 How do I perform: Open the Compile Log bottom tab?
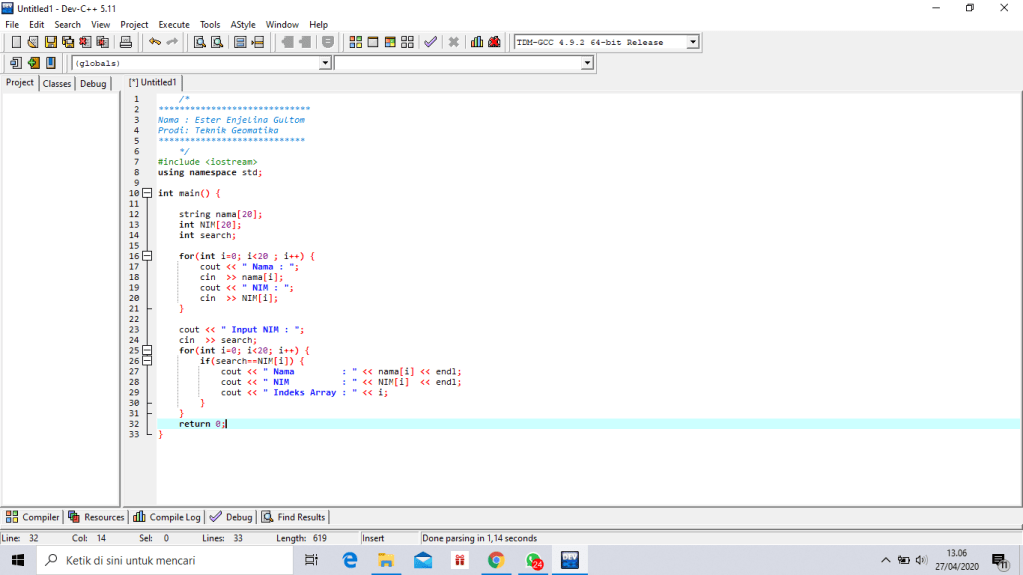point(167,517)
